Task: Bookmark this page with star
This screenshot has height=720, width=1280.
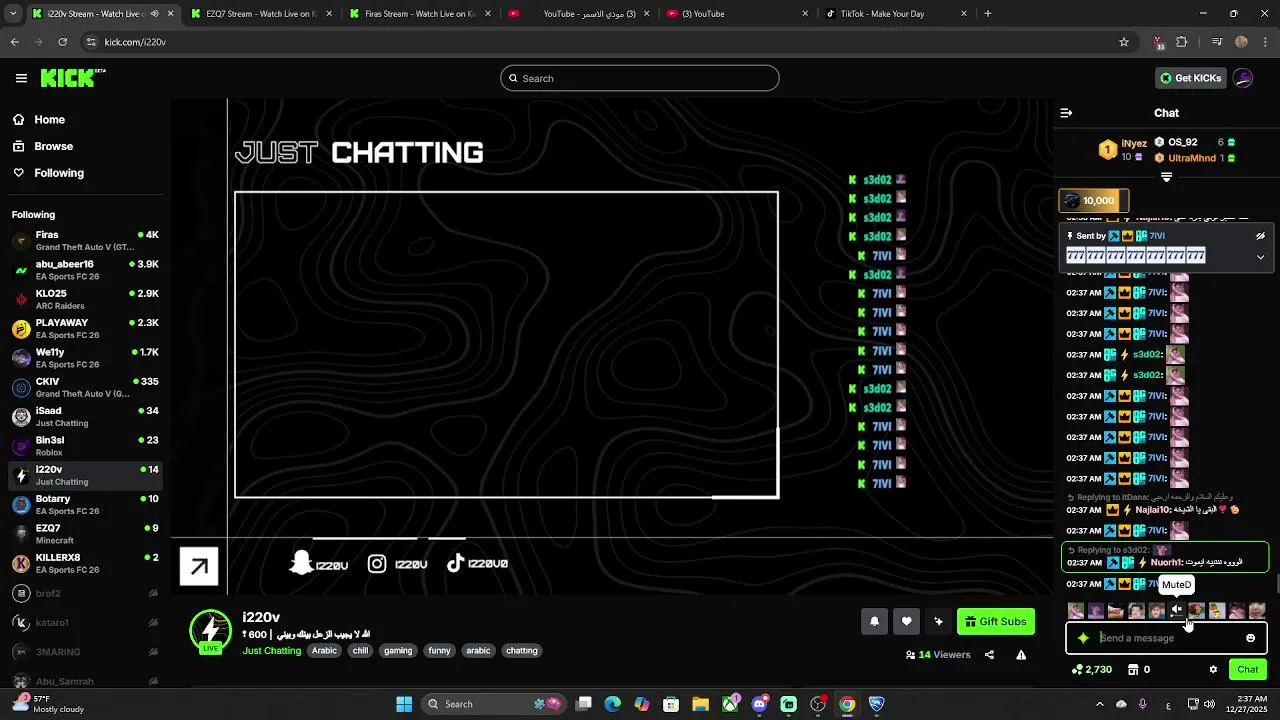Action: pos(1124,42)
